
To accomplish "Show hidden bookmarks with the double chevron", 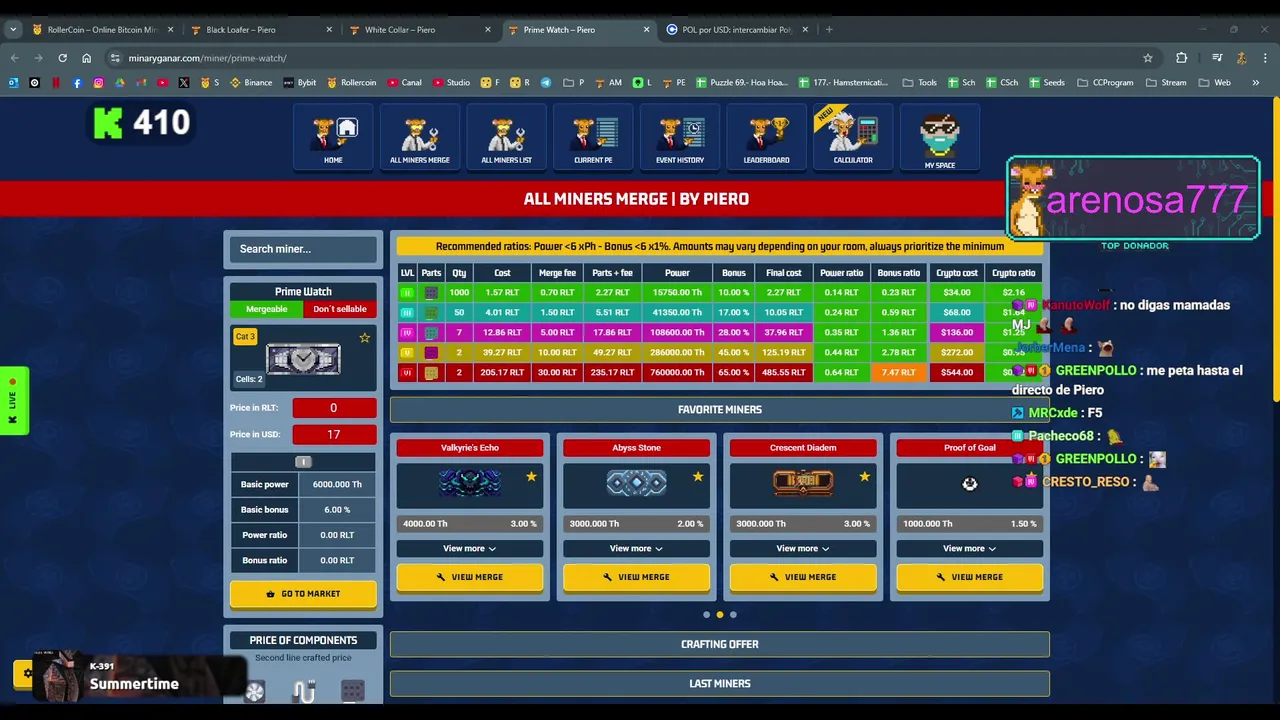I will 1256,83.
